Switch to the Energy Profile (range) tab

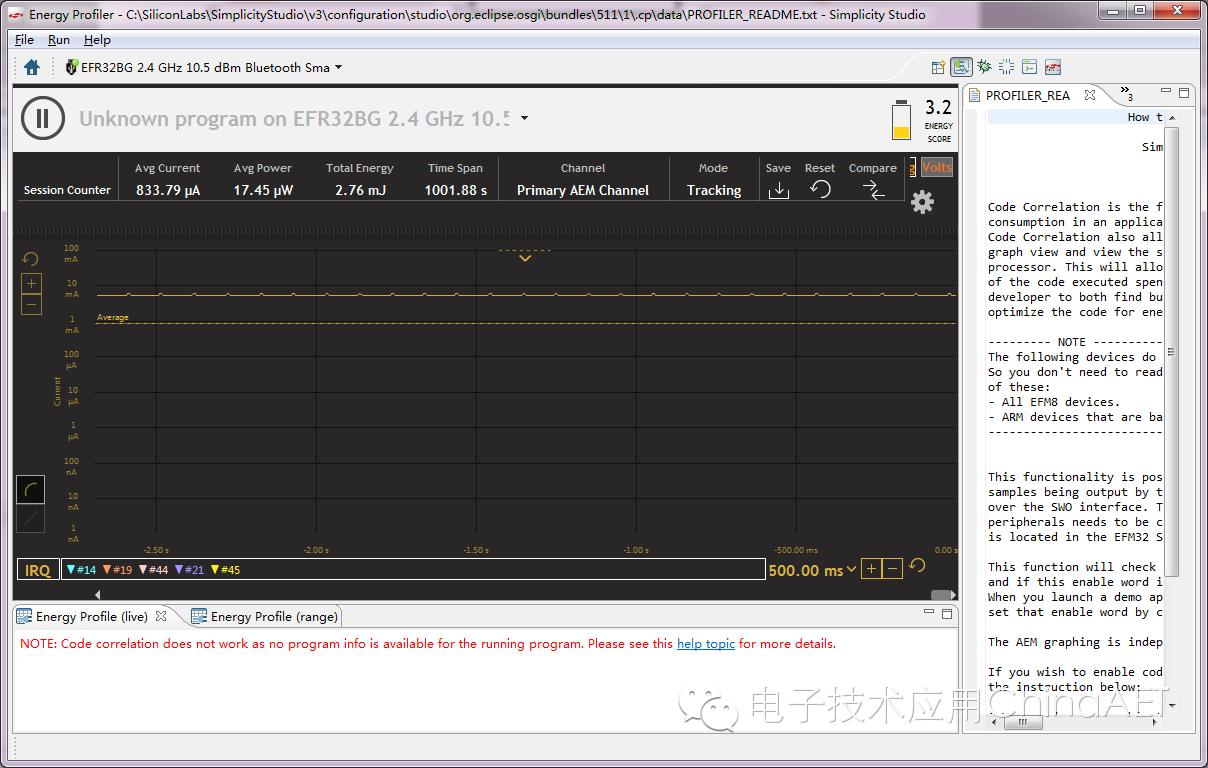click(264, 616)
